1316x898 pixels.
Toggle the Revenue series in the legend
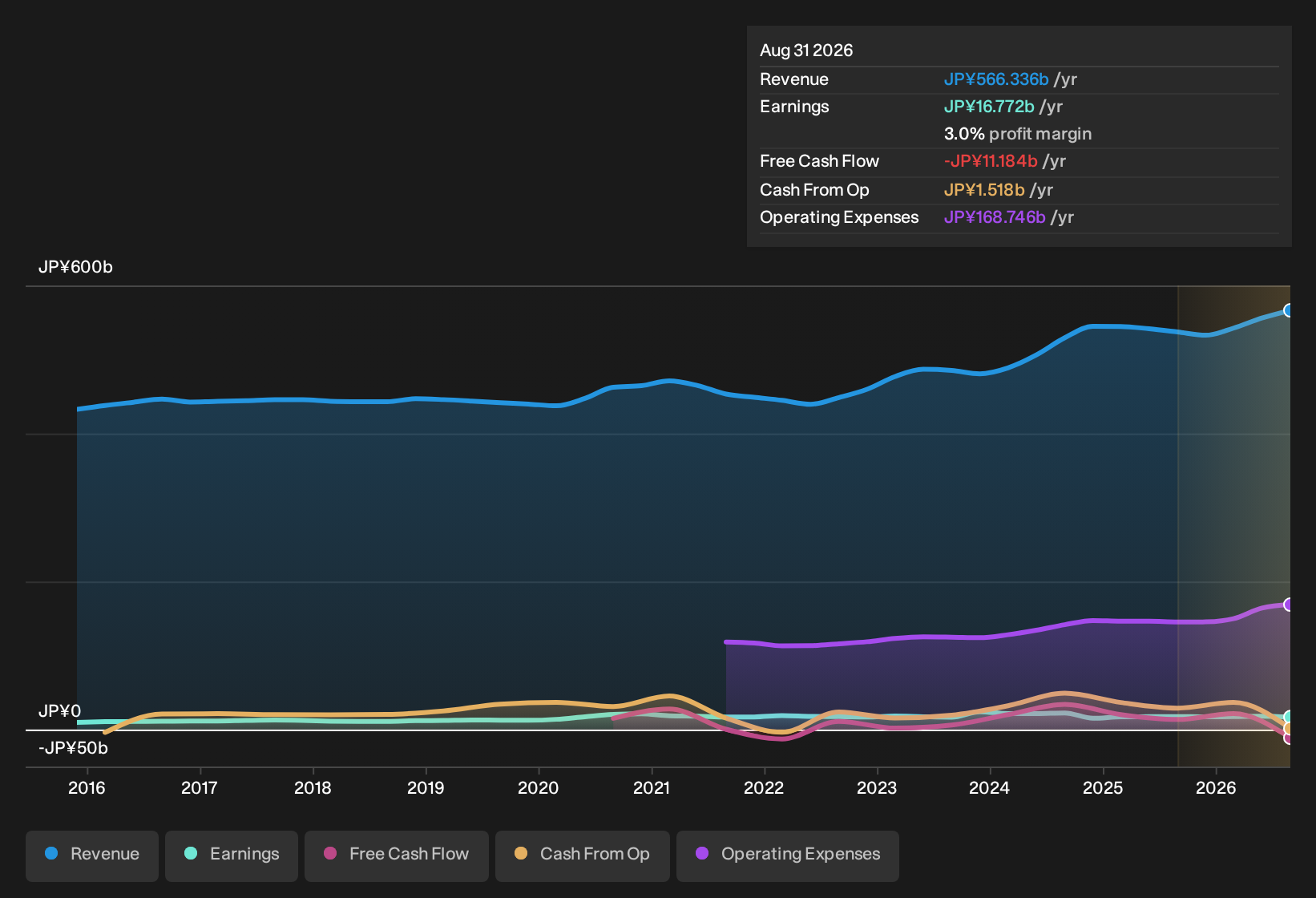click(92, 855)
